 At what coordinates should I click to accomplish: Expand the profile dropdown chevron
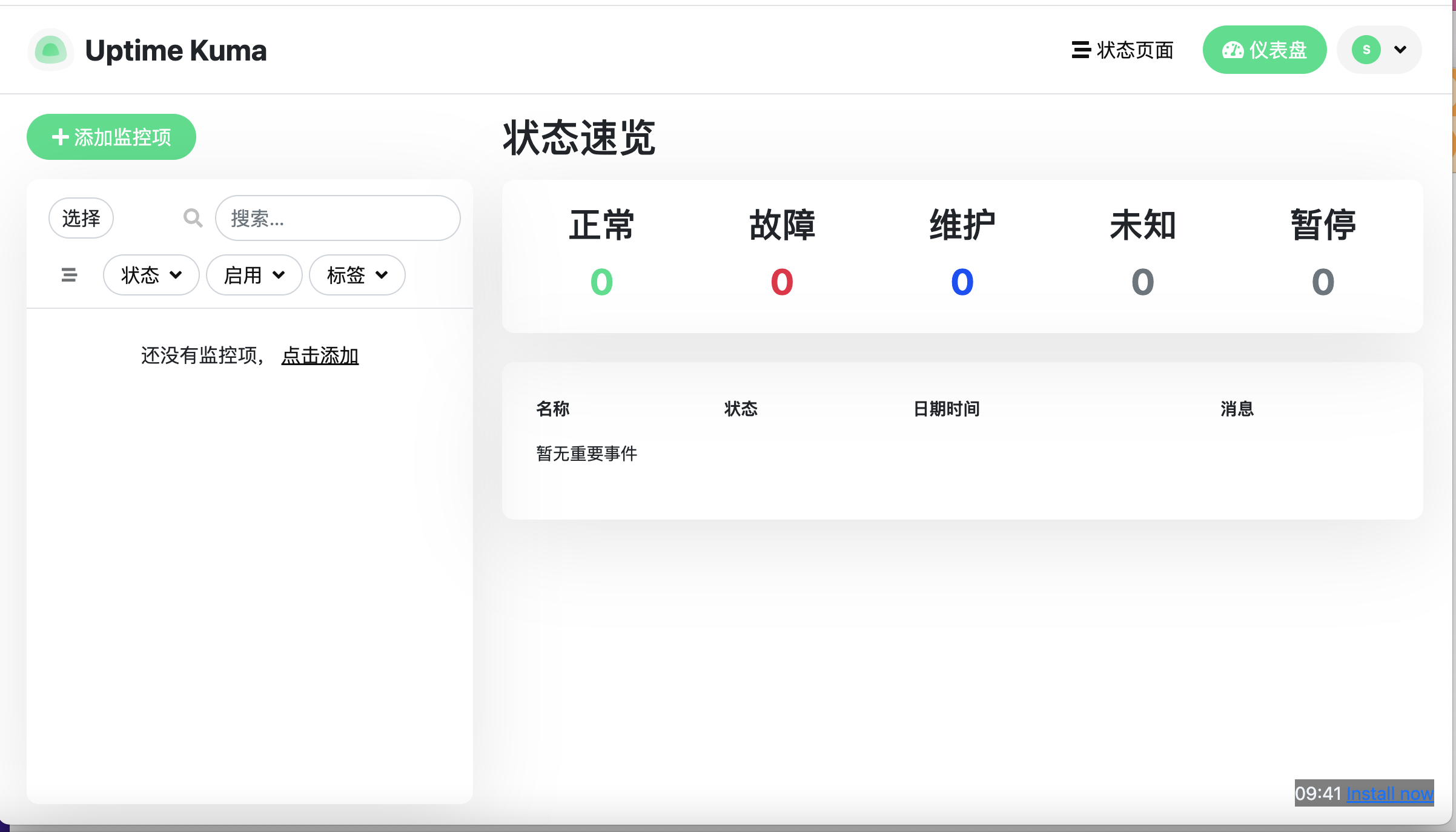1400,50
